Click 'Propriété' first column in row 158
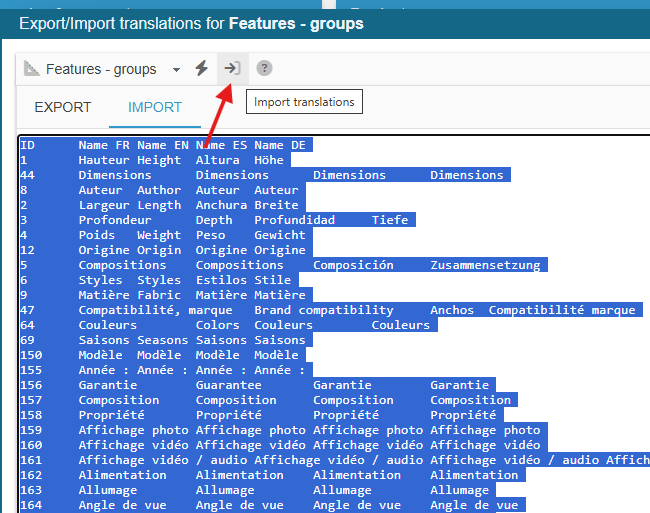 click(x=112, y=415)
